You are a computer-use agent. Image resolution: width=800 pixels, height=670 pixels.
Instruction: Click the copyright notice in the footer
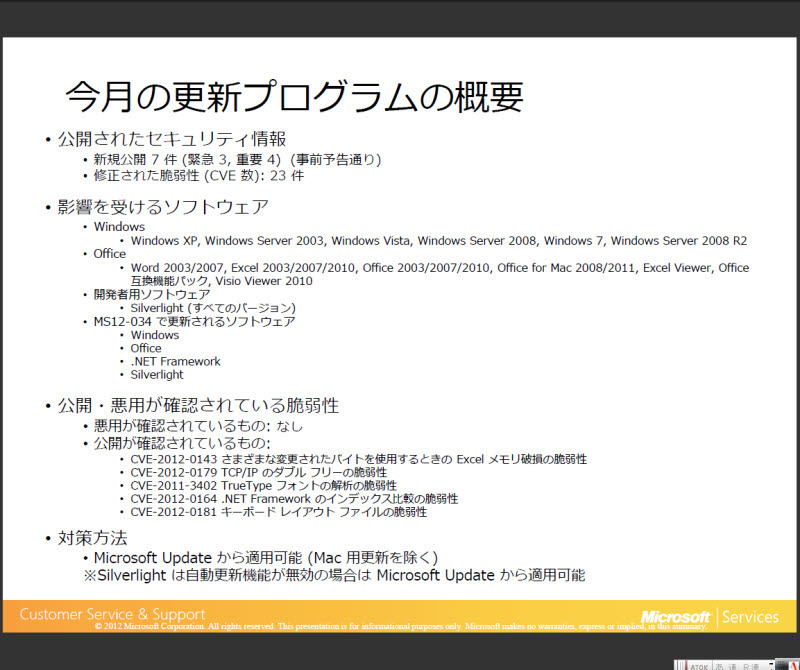[x=400, y=626]
